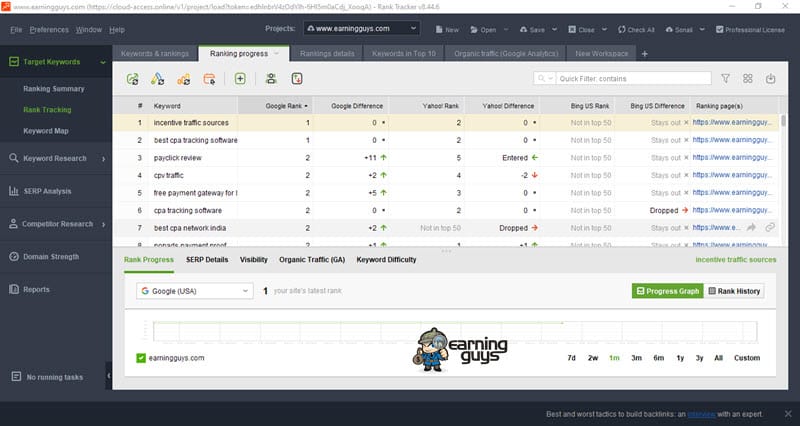
Task: Select the Custom time range
Action: 747,358
